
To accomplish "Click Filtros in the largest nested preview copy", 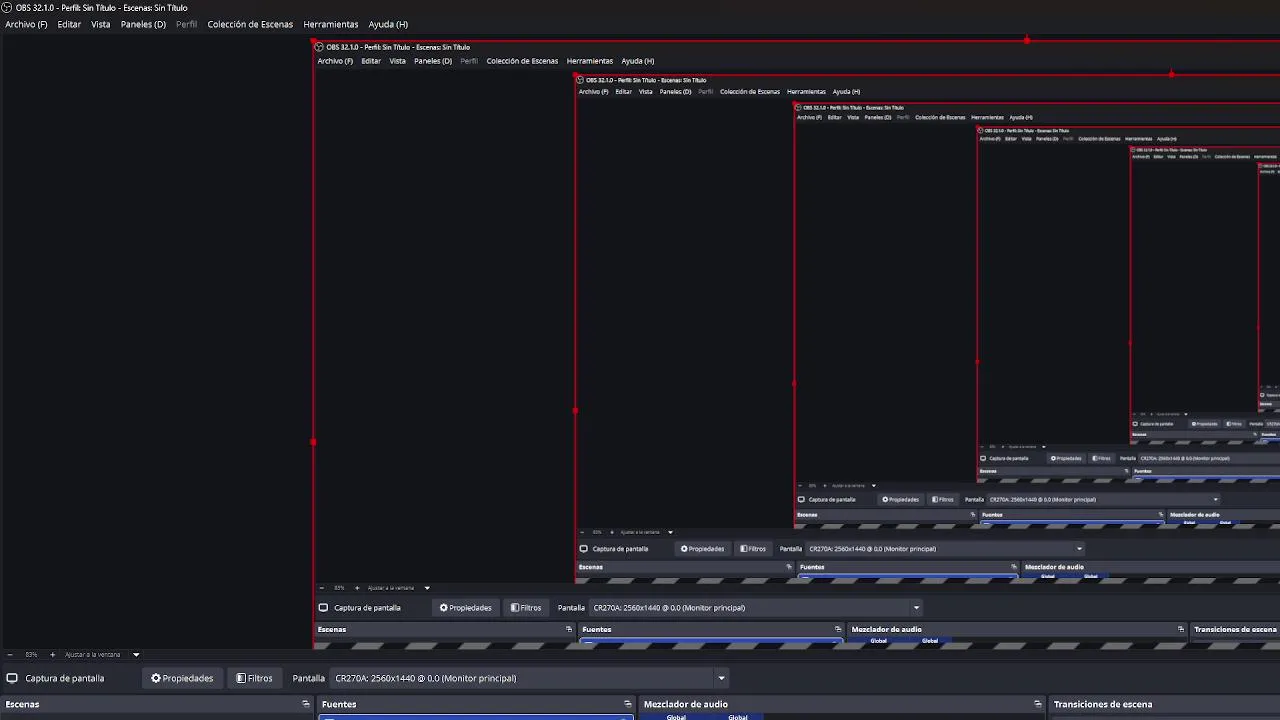I will (x=526, y=608).
